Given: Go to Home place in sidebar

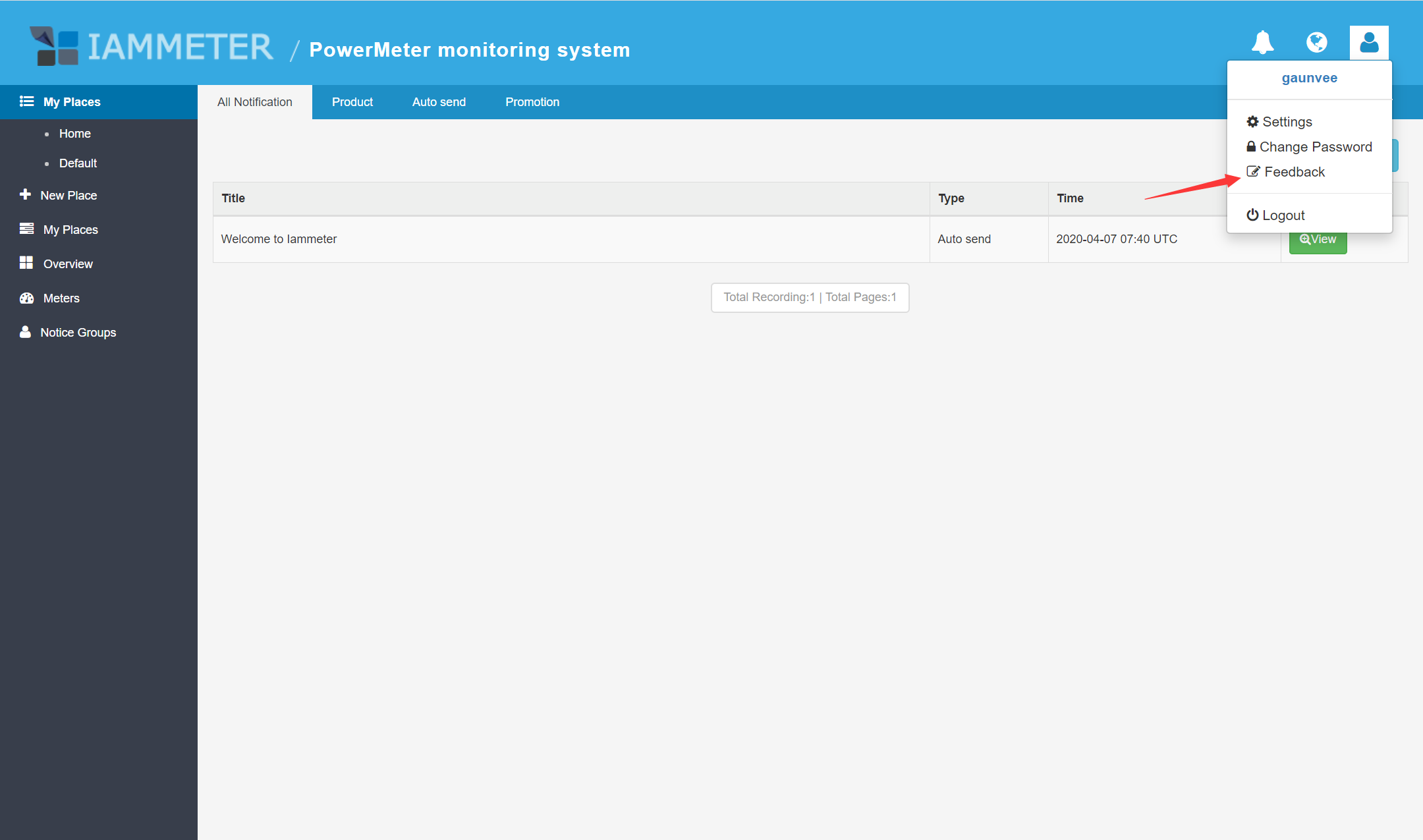Looking at the screenshot, I should point(74,134).
